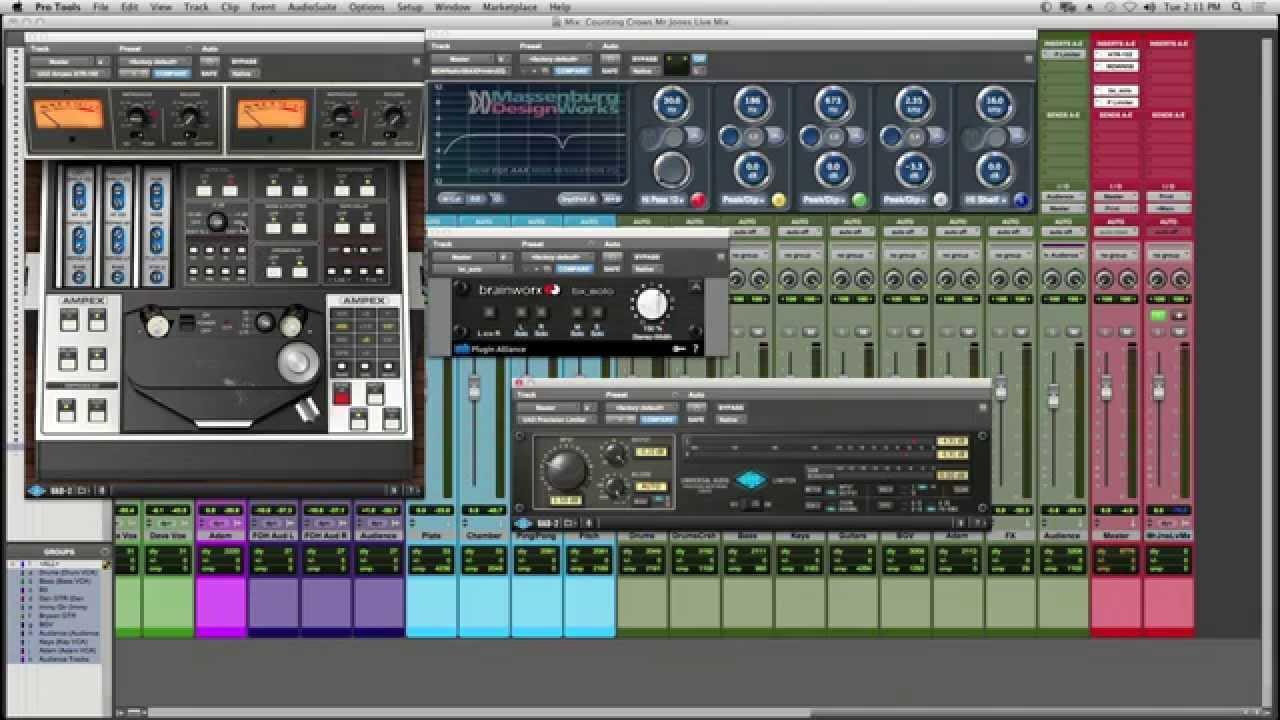This screenshot has height=720, width=1280.
Task: Open the Setup menu
Action: 409,7
